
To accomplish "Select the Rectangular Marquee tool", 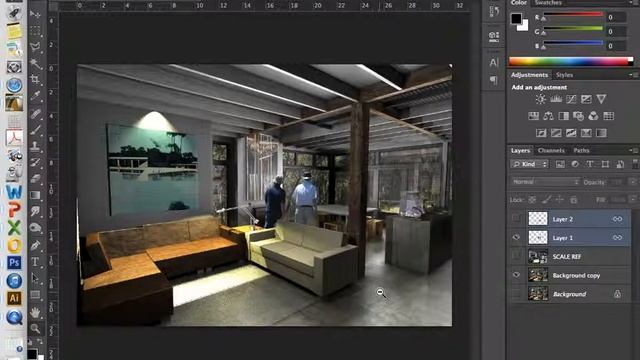I will pos(36,31).
